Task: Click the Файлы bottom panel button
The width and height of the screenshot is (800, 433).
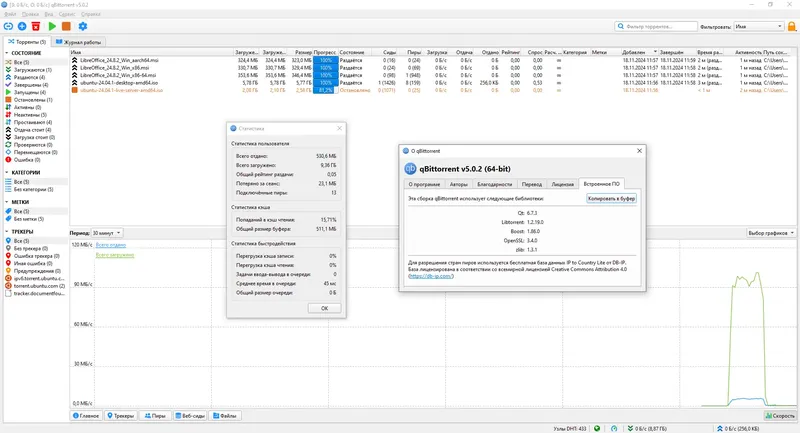Action: pos(224,416)
